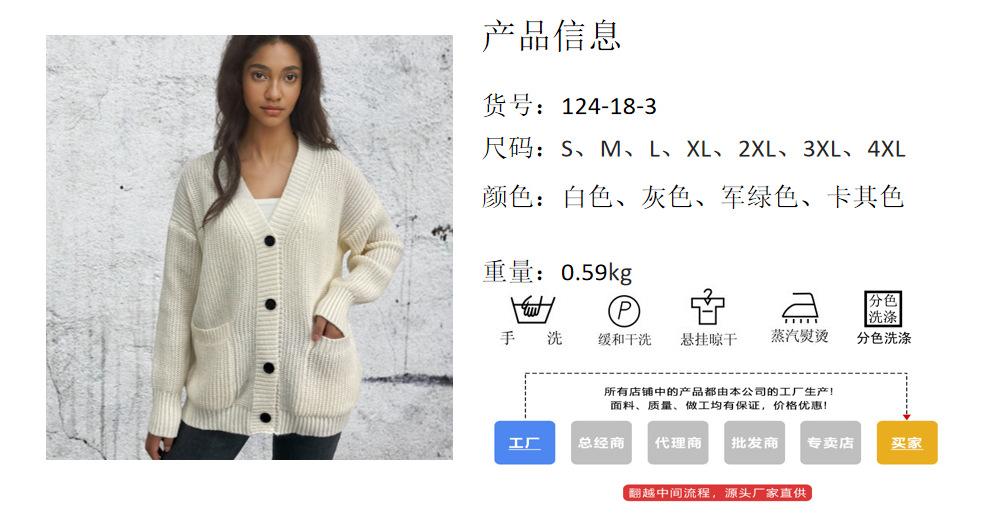Click the circled P dry clean icon
The image size is (997, 519).
pyautogui.click(x=624, y=311)
